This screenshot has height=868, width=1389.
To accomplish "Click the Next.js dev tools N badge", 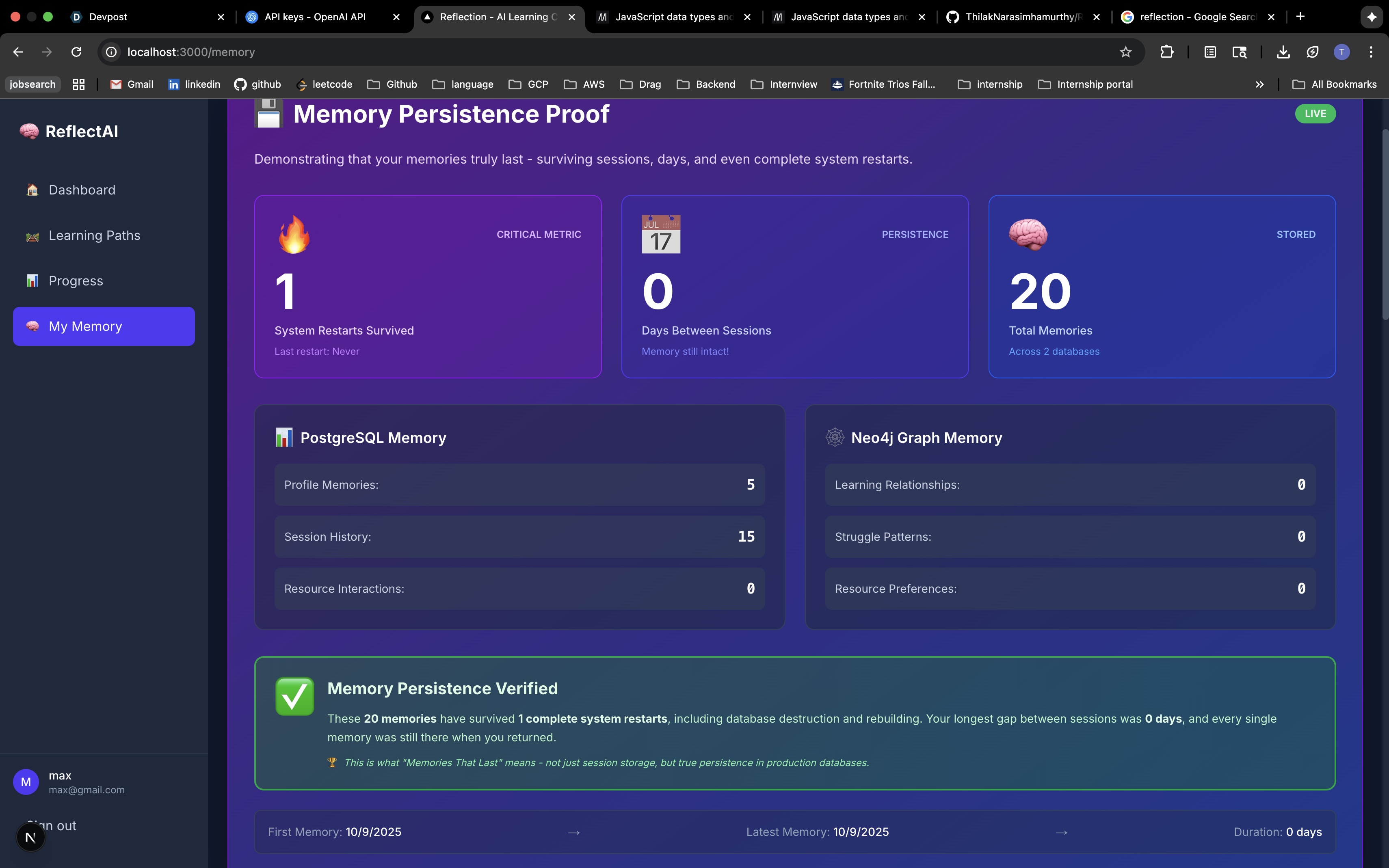I will (30, 838).
